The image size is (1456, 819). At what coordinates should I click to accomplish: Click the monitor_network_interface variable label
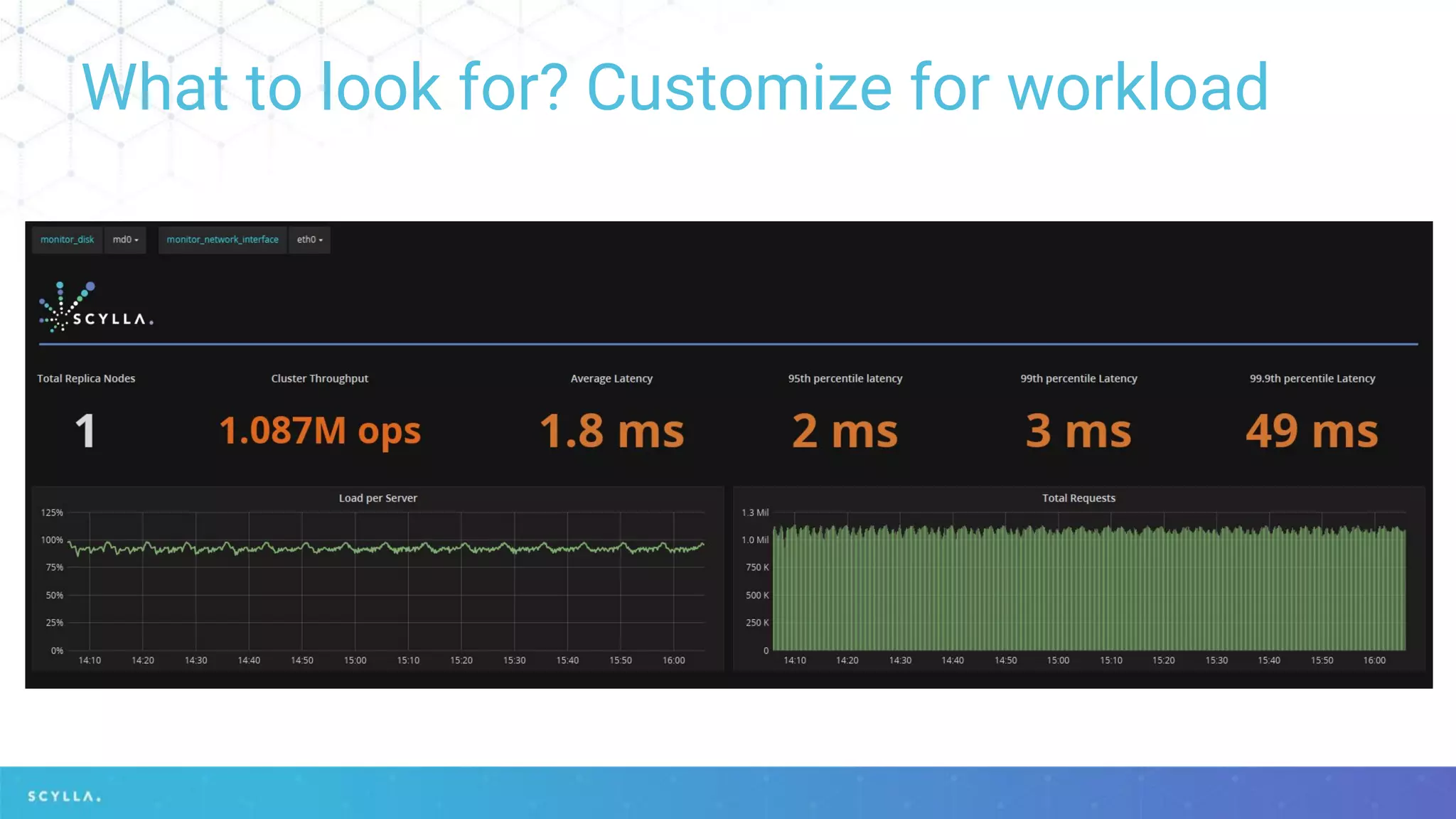pyautogui.click(x=222, y=240)
